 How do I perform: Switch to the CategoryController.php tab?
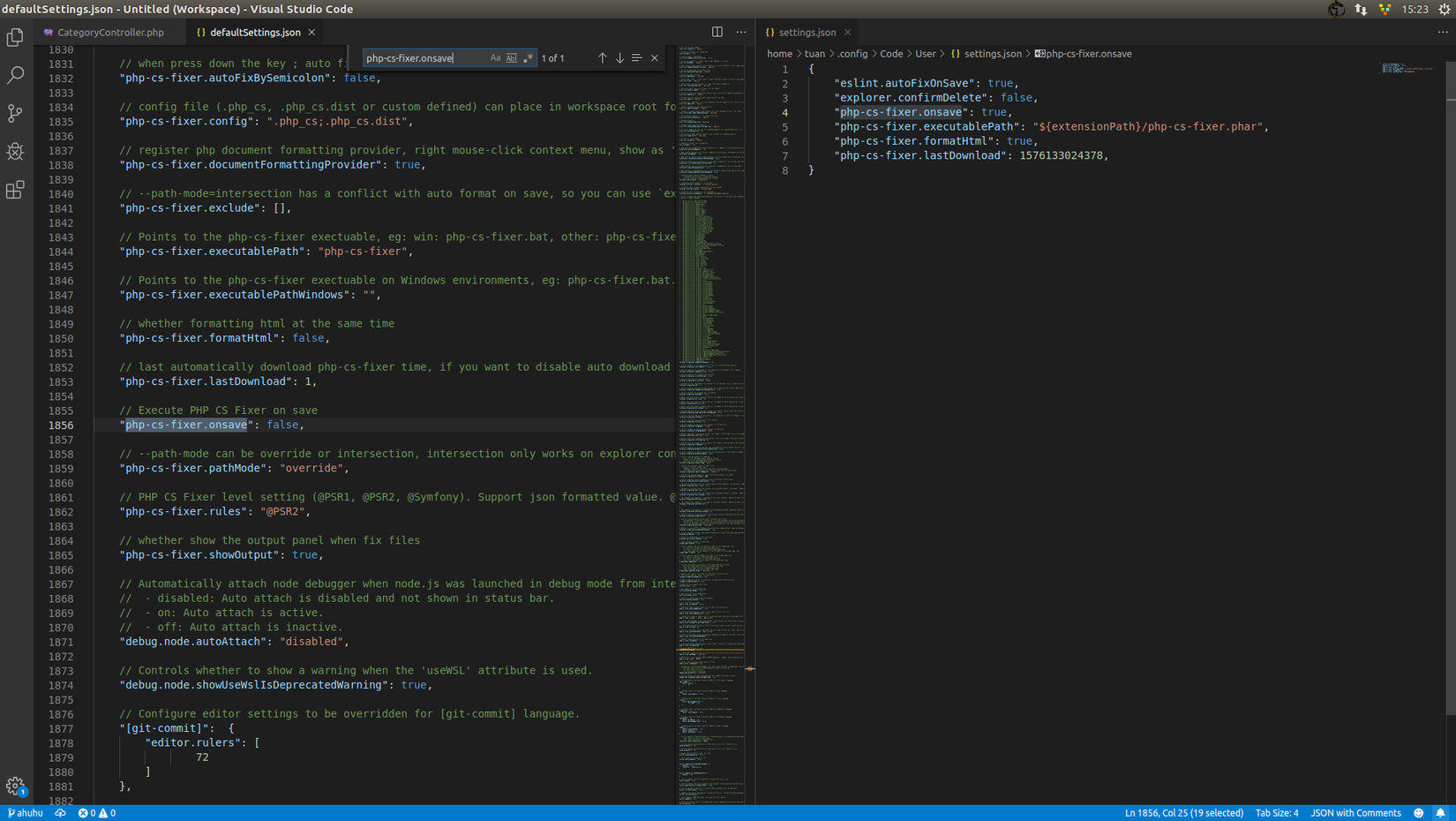[x=110, y=33]
